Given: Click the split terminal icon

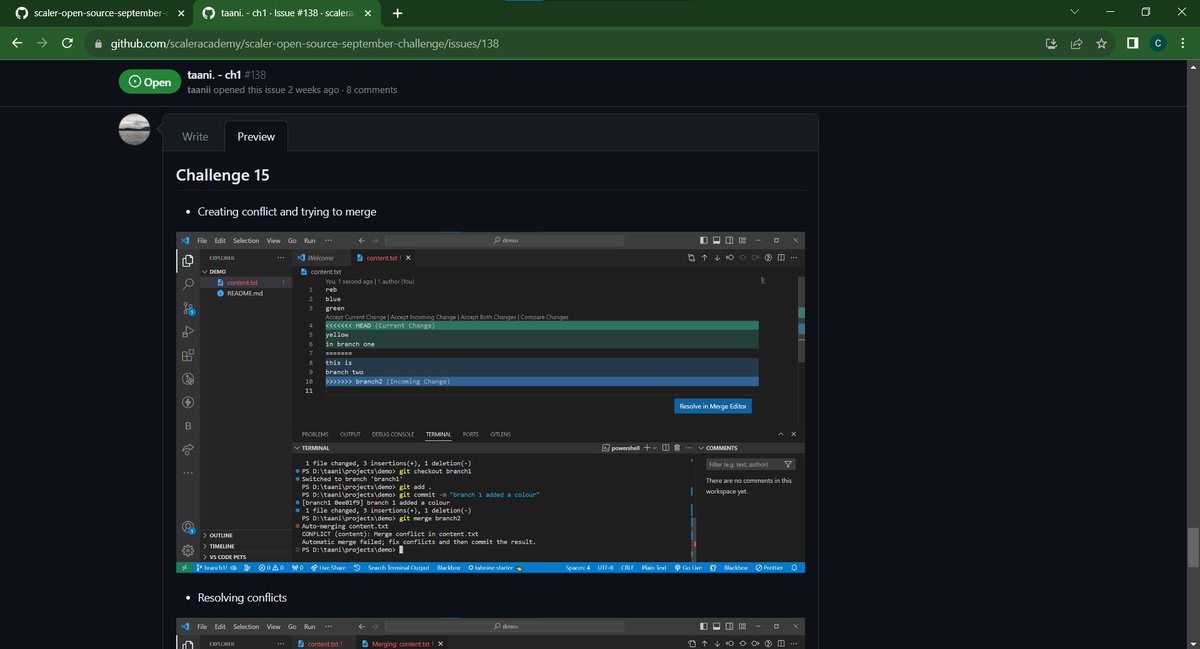Looking at the screenshot, I should click(665, 448).
